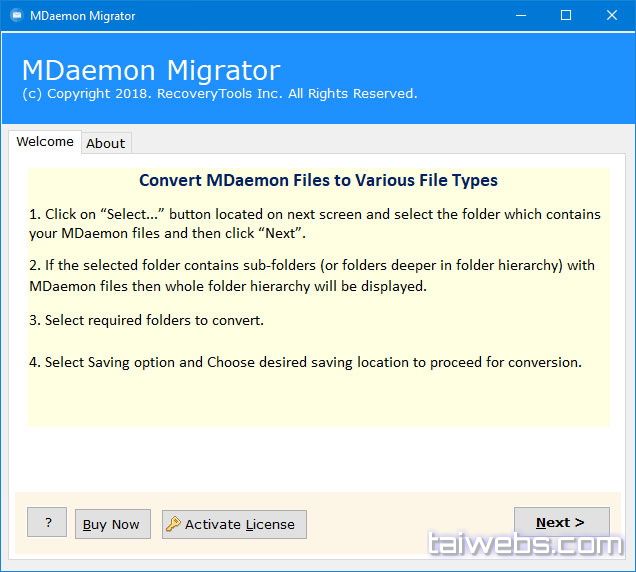Click the taiwebs.com watermark
636x572 pixels.
[525, 545]
